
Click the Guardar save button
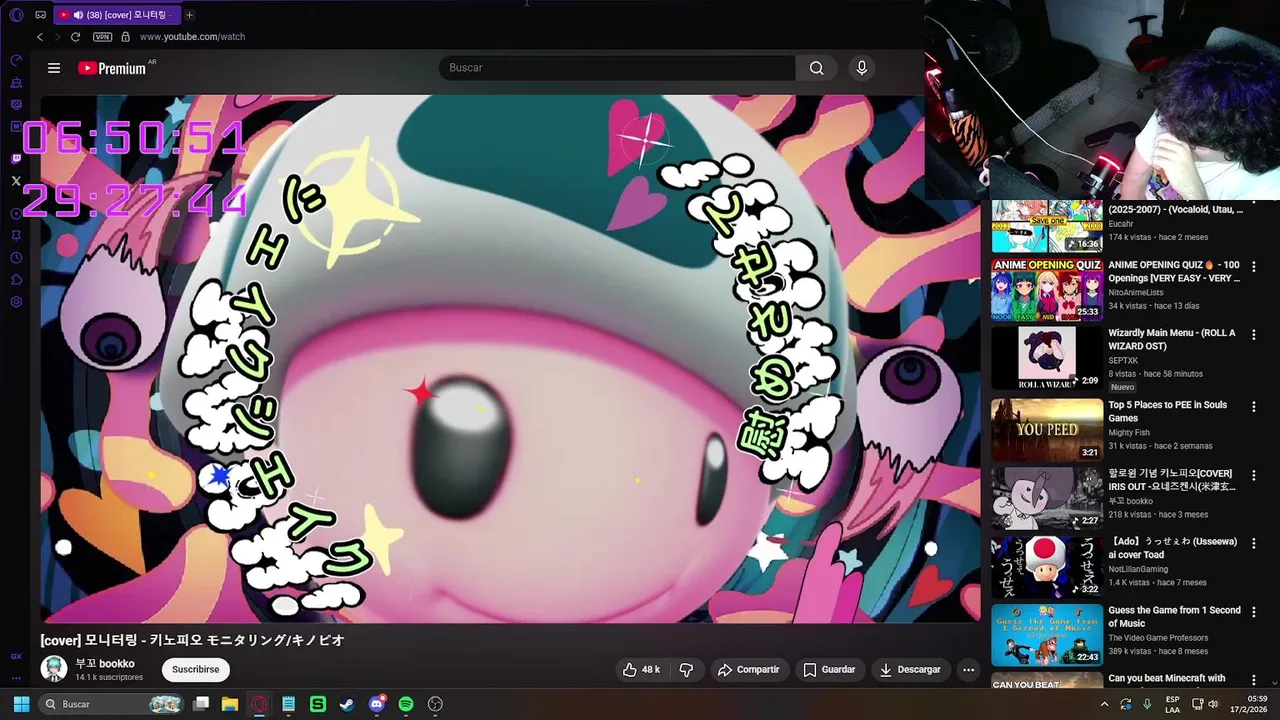tap(829, 669)
